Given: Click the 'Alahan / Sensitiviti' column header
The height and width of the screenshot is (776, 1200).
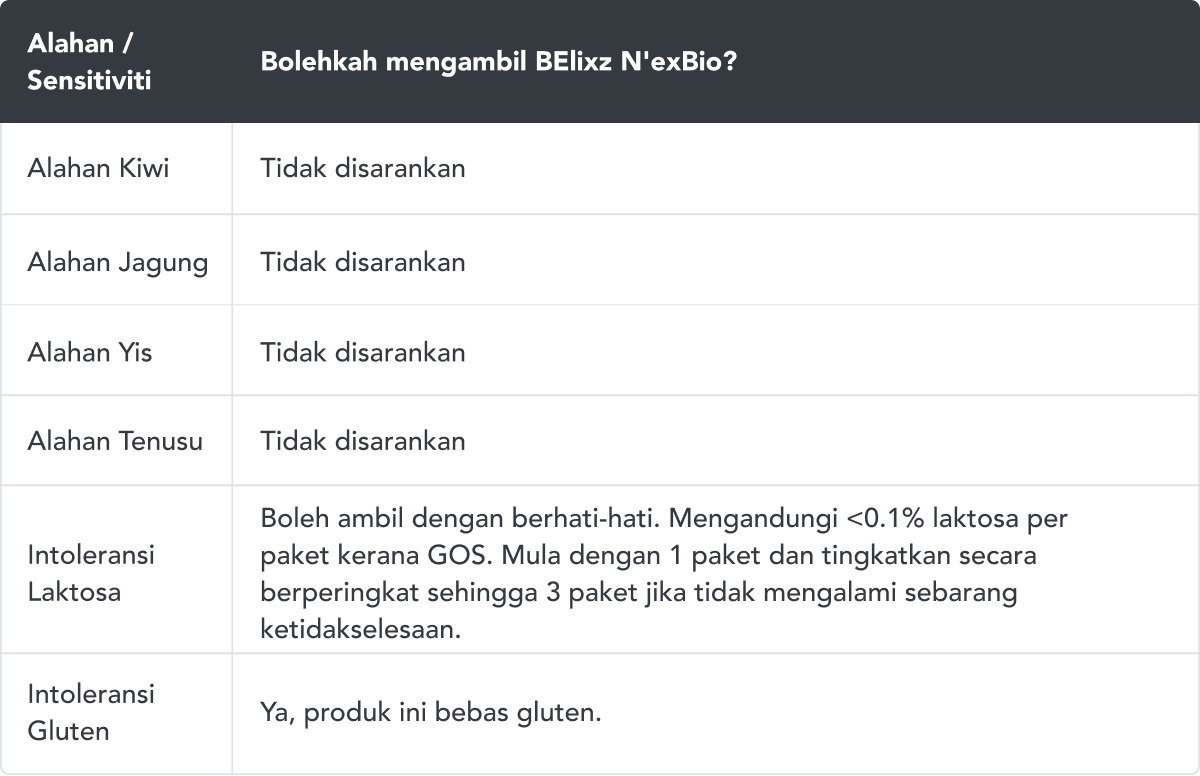Looking at the screenshot, I should tap(116, 61).
